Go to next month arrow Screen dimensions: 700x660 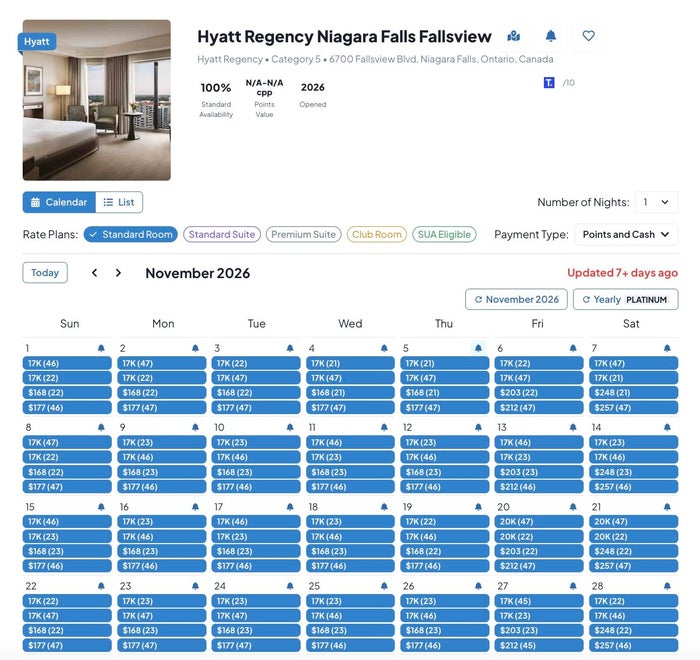tap(118, 273)
